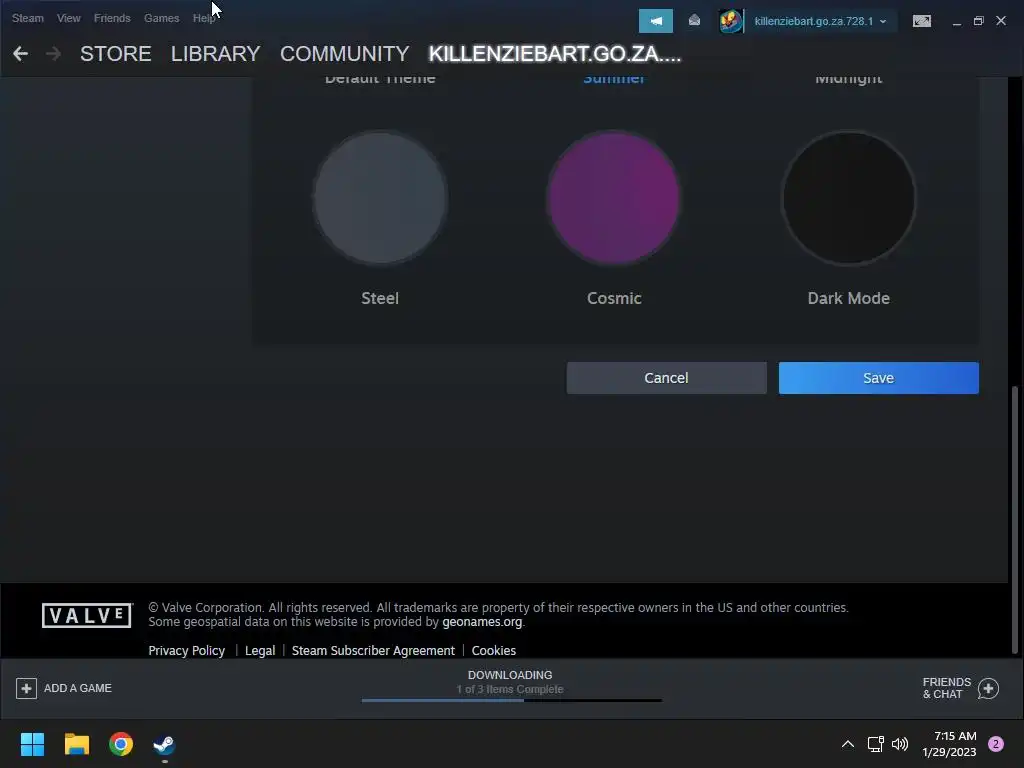
Task: Open the geonames.org link
Action: coord(482,622)
